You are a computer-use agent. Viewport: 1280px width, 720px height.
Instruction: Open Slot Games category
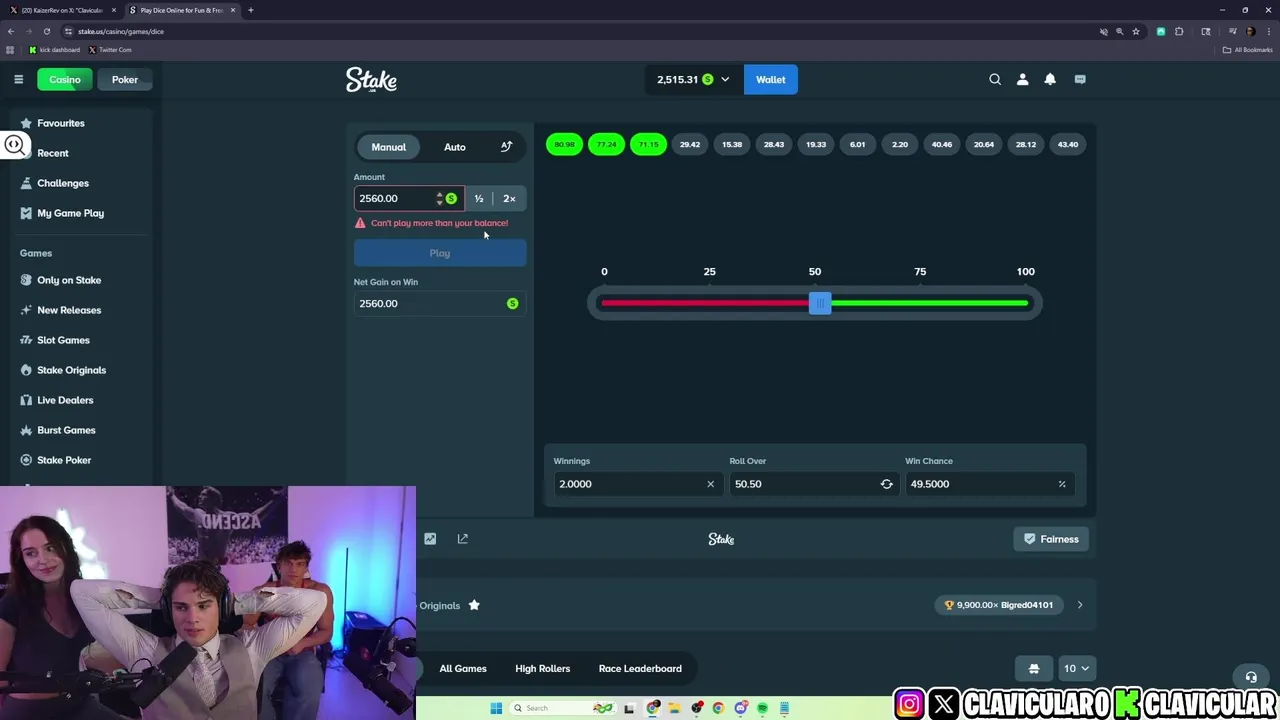[x=80, y=340]
